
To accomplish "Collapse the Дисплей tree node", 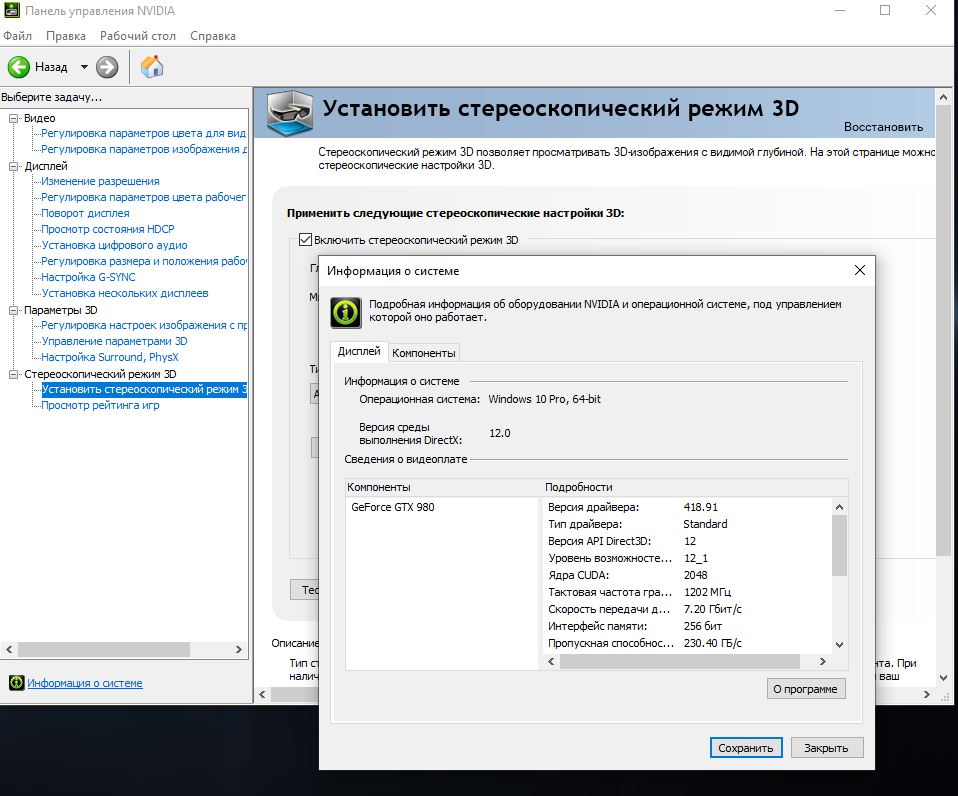I will click(13, 166).
